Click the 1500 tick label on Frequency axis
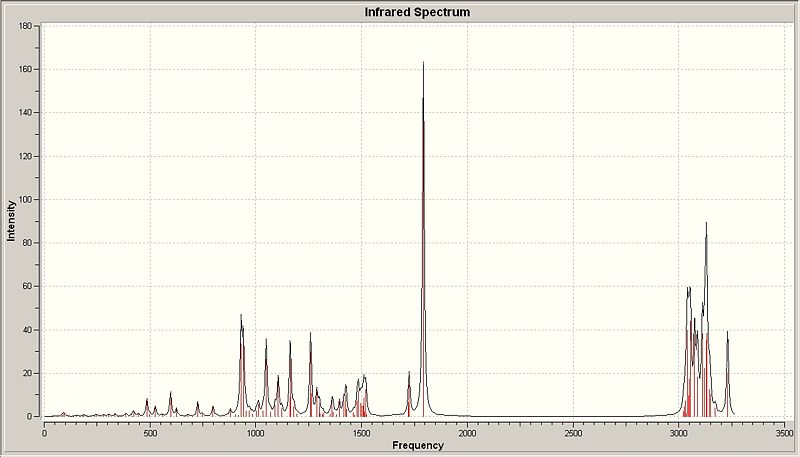The image size is (800, 457). pos(361,433)
